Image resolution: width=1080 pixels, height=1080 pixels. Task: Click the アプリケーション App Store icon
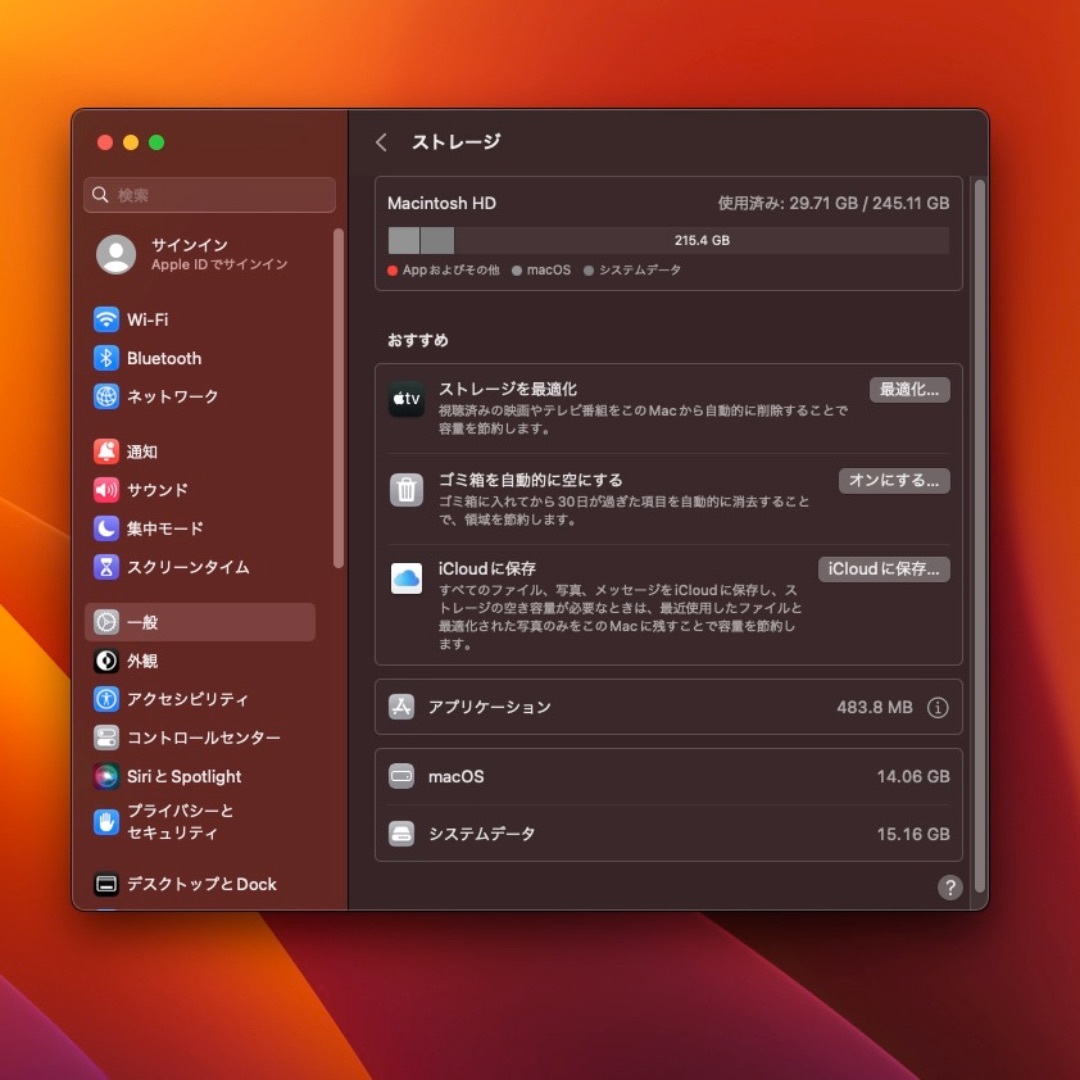tap(402, 707)
